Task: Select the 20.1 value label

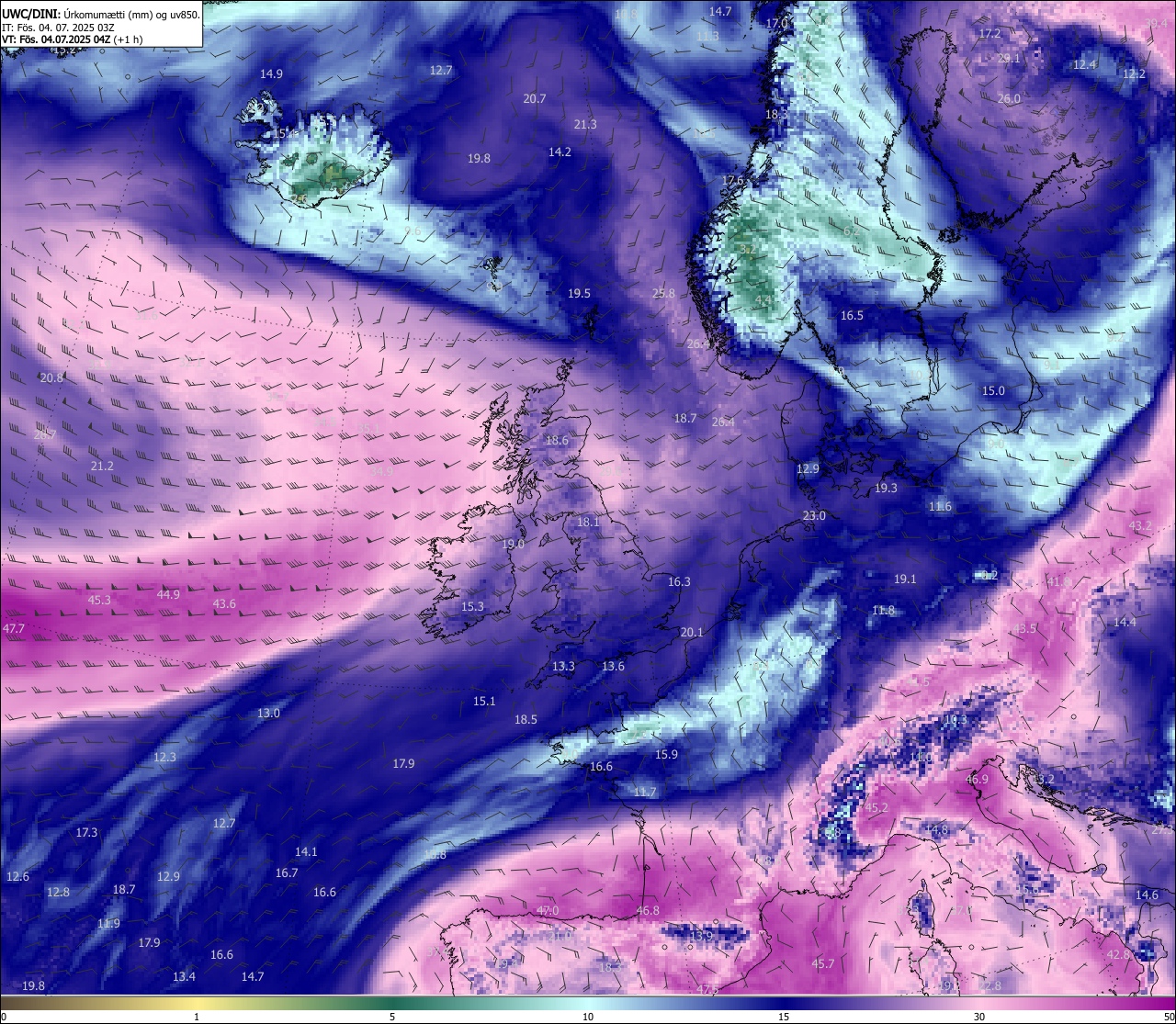Action: (x=692, y=632)
